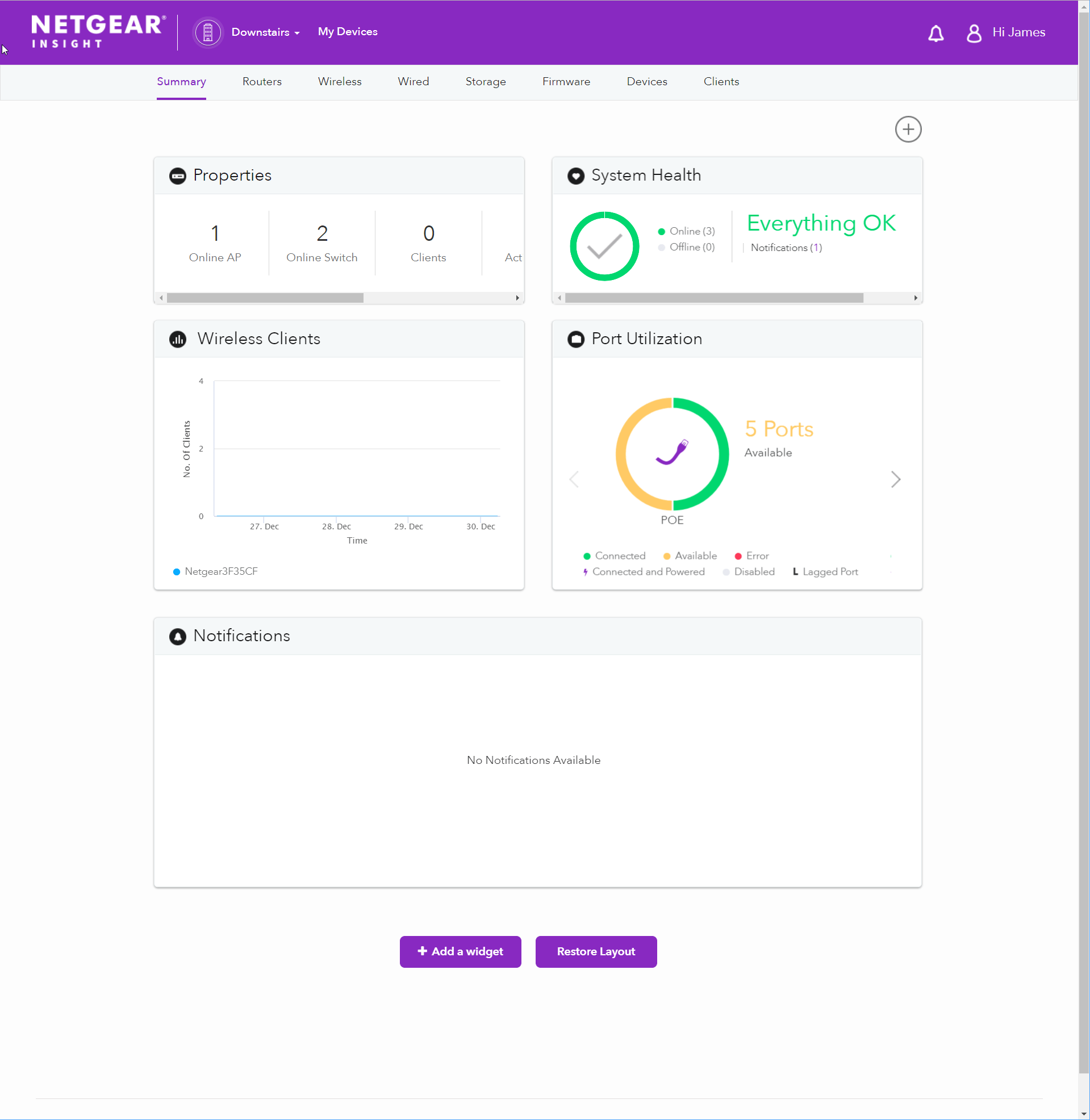The image size is (1090, 1120).
Task: Click the user profile icon
Action: point(973,33)
